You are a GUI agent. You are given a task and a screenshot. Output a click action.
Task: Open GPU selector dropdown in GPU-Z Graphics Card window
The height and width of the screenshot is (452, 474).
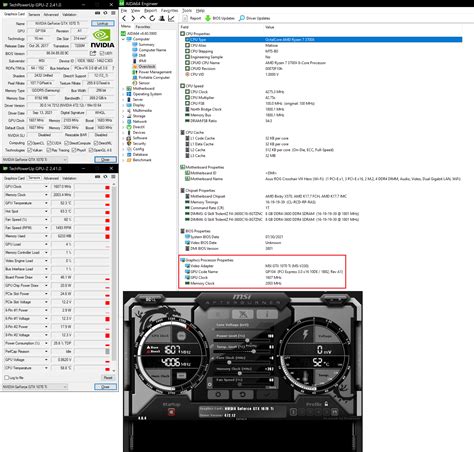click(x=35, y=159)
